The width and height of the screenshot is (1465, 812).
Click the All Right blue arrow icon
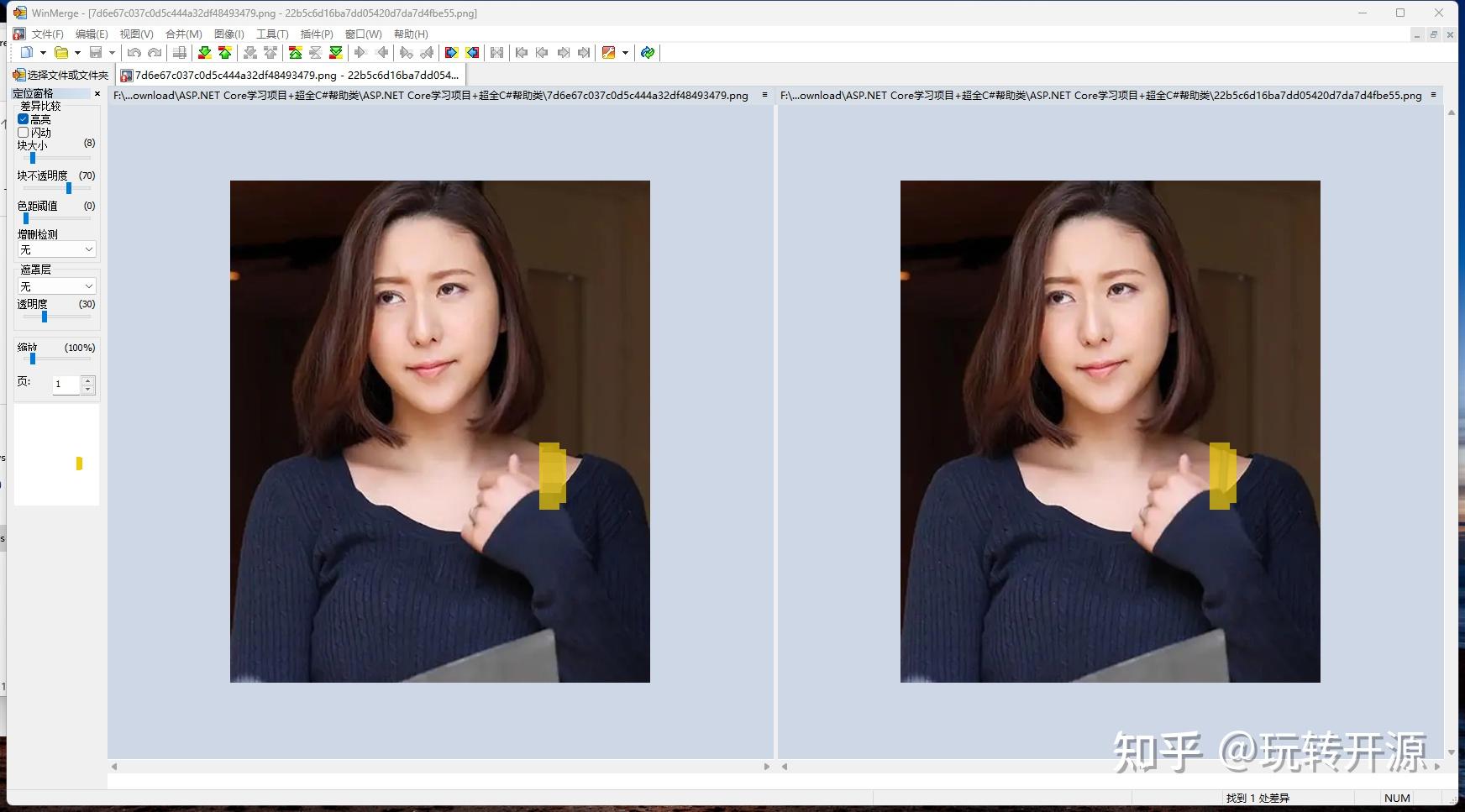(x=451, y=52)
